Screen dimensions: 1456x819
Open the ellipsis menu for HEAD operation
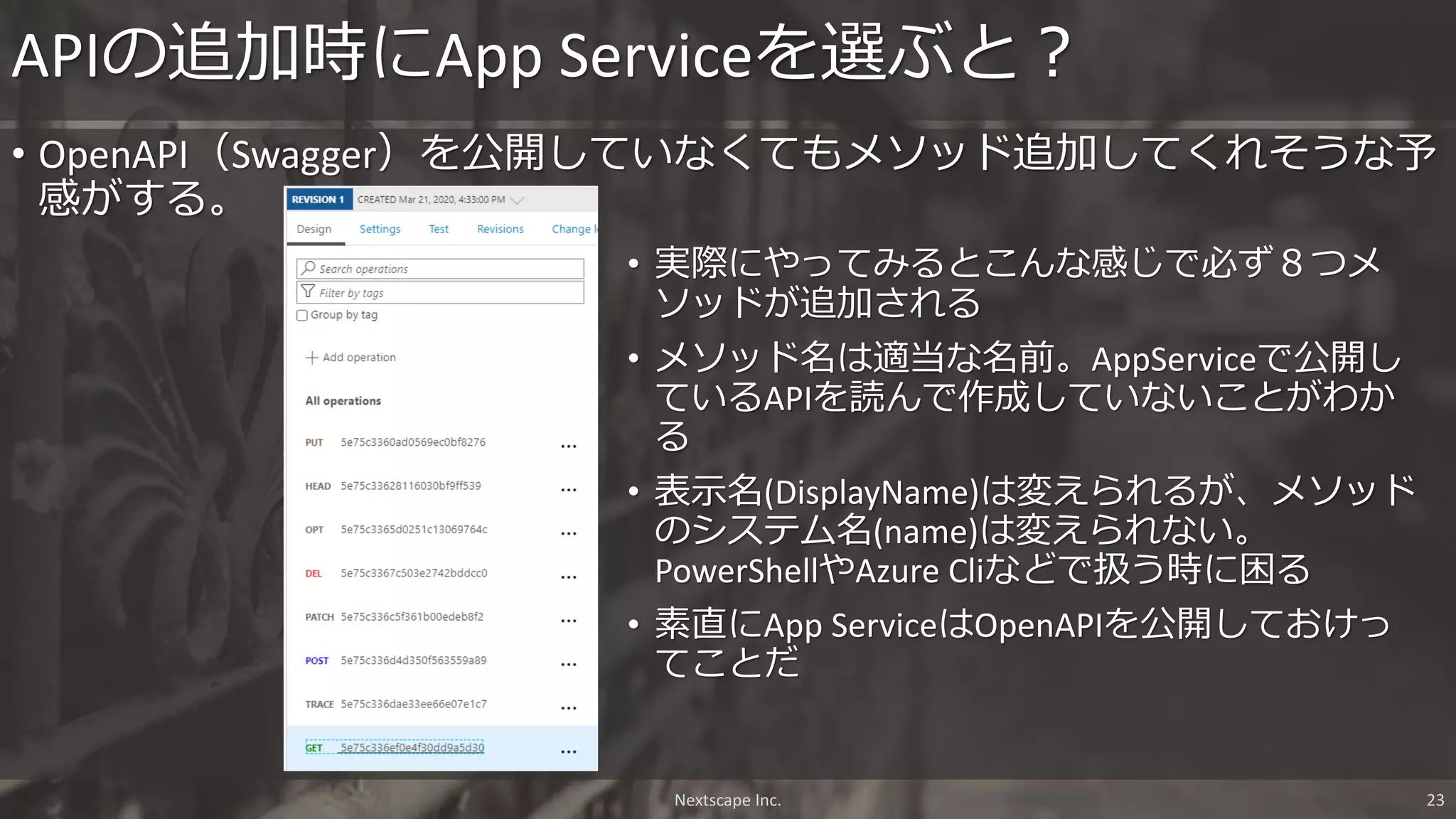coord(569,490)
